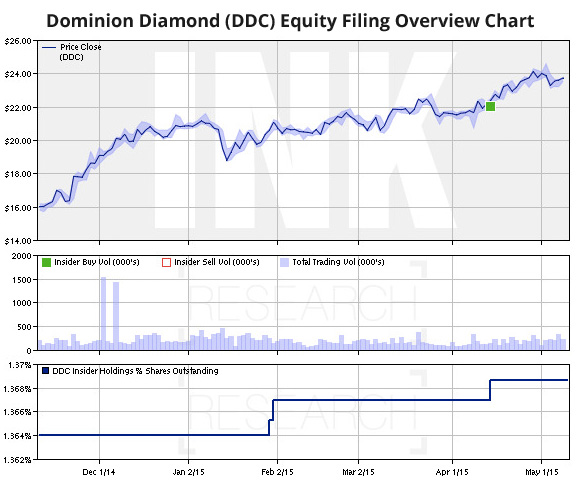Click the 500 volume axis label
580x480 pixels.
click(x=24, y=327)
